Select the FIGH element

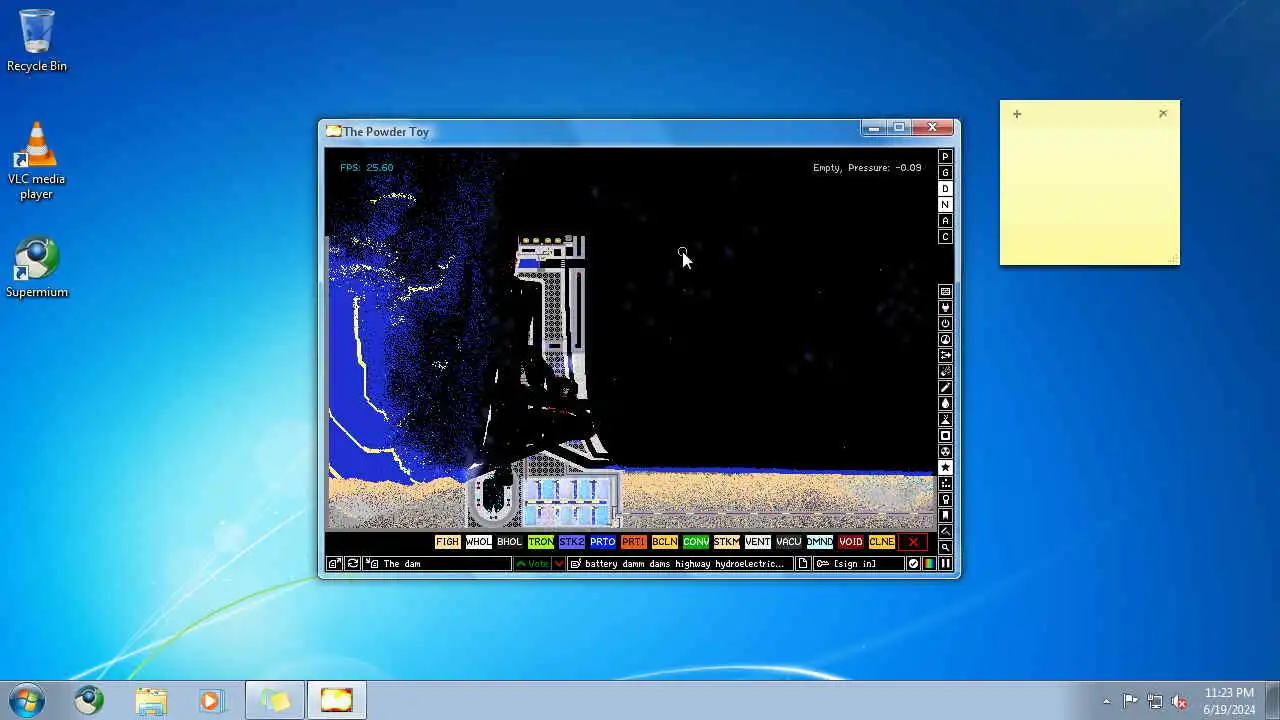pyautogui.click(x=447, y=542)
